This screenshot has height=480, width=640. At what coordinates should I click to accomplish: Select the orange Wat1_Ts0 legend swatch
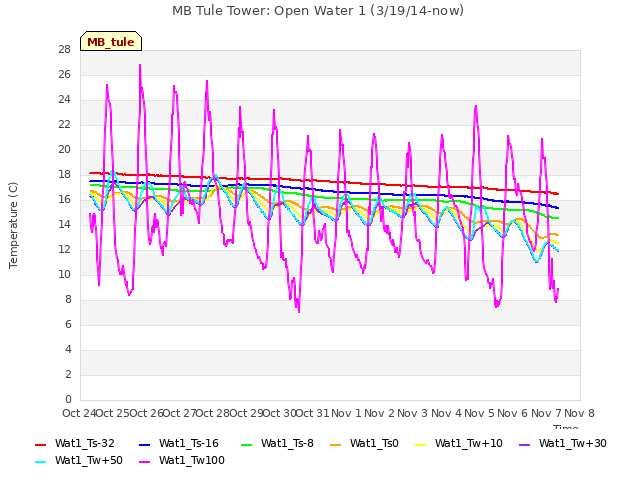click(x=336, y=444)
